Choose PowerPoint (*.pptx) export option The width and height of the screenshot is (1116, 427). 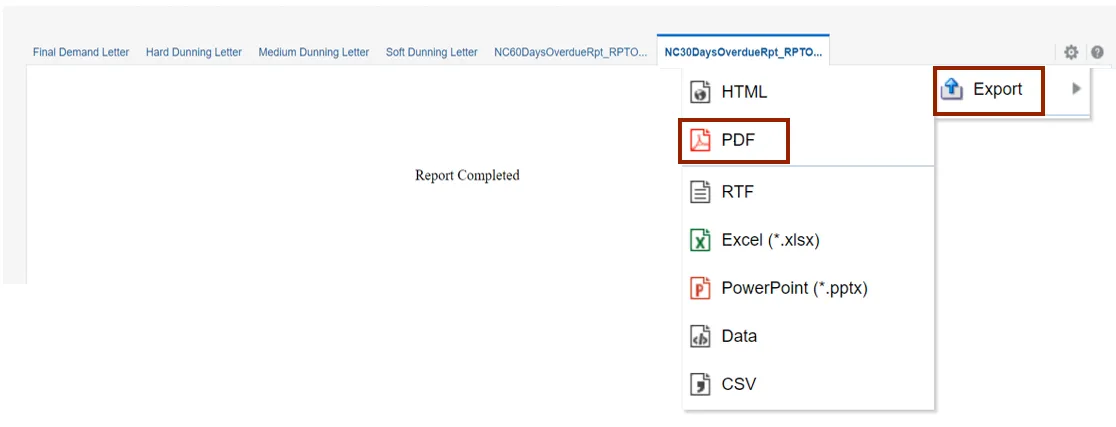tap(794, 288)
